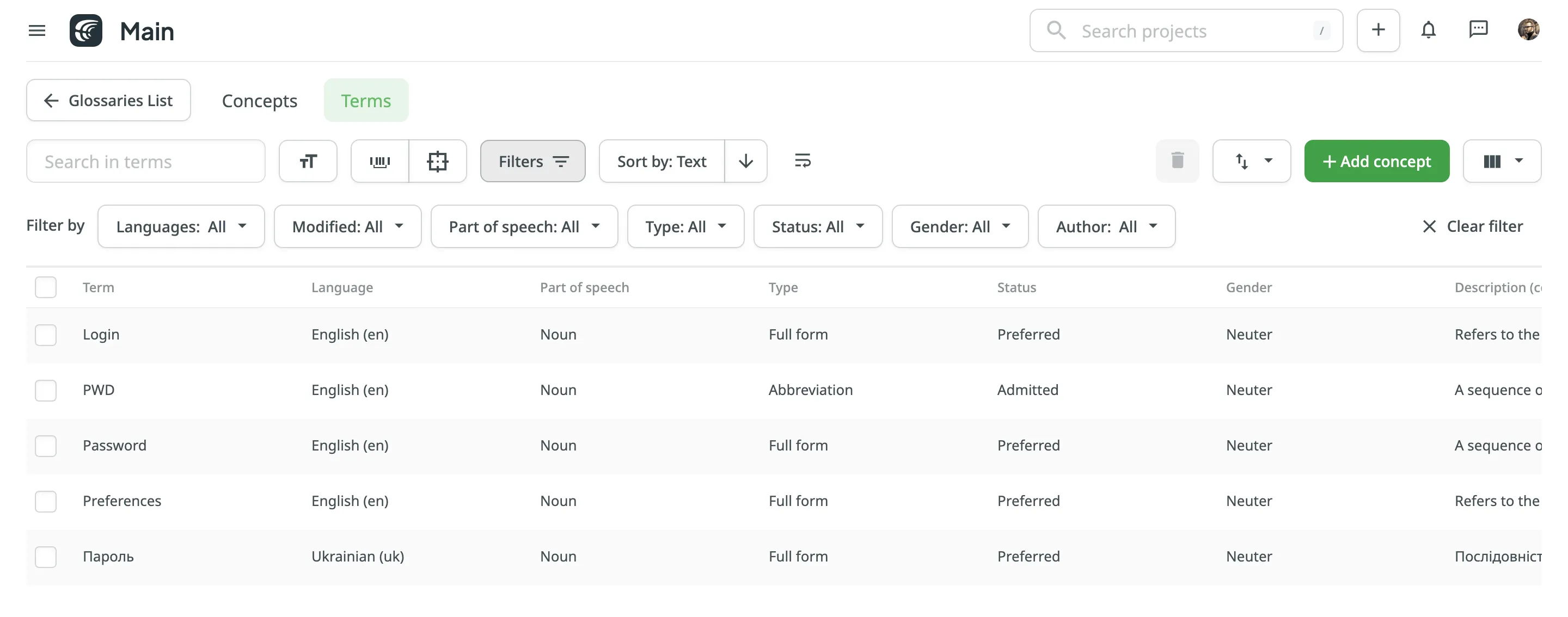Toggle descending sort arrow

tap(746, 161)
